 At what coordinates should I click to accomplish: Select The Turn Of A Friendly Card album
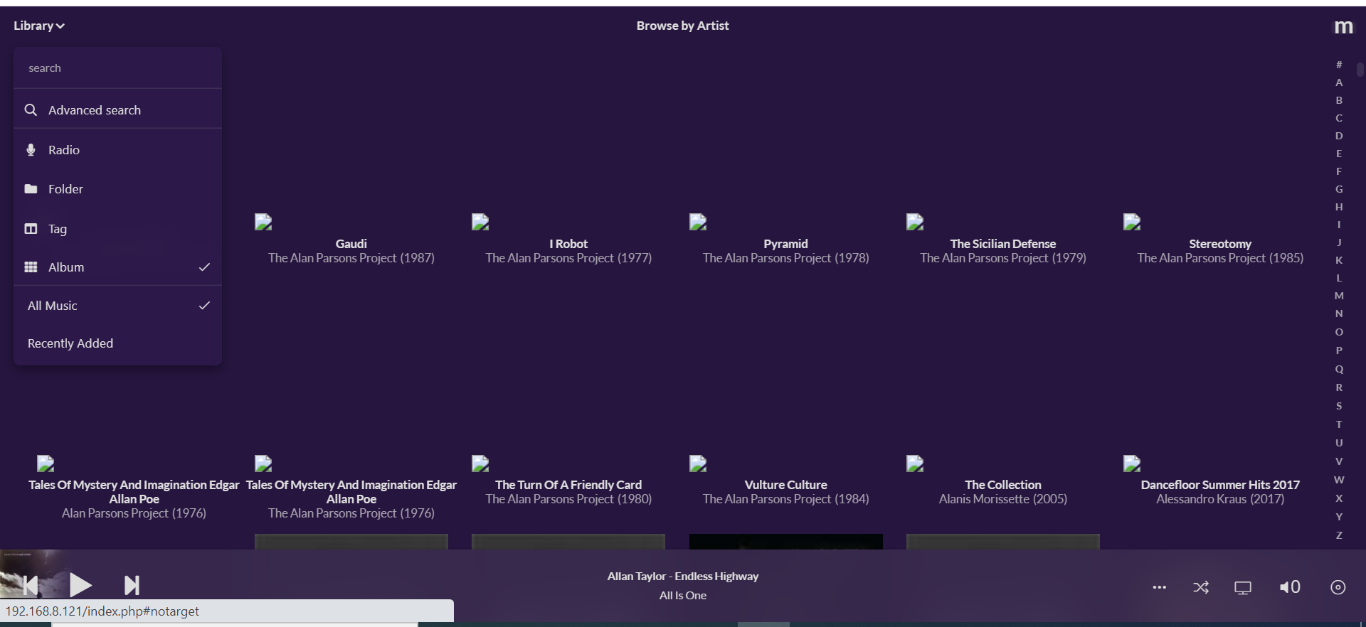568,485
